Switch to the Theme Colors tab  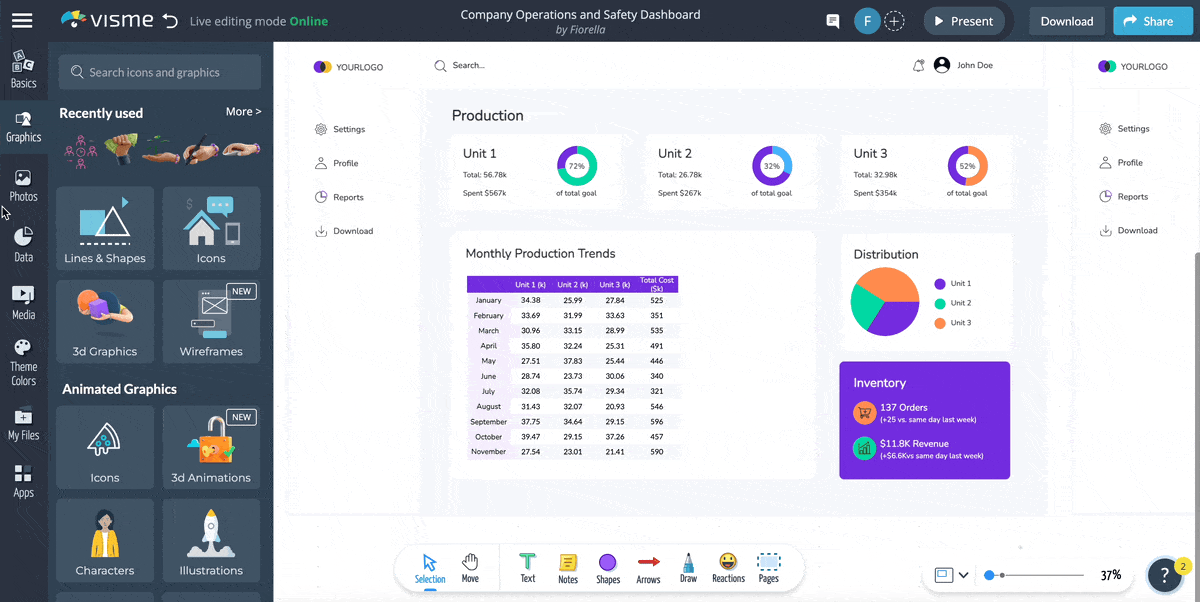click(x=23, y=362)
